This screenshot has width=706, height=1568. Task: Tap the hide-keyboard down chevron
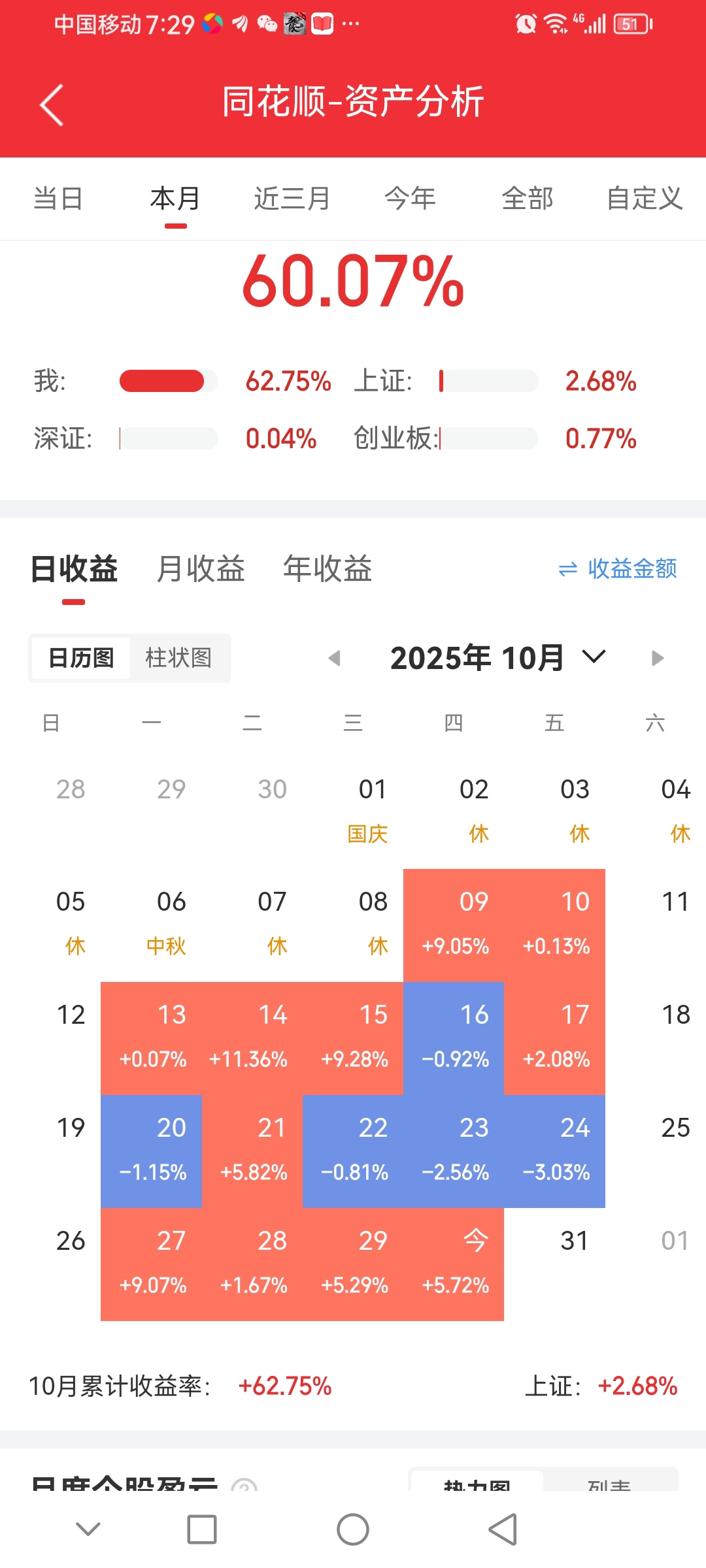tap(88, 1529)
